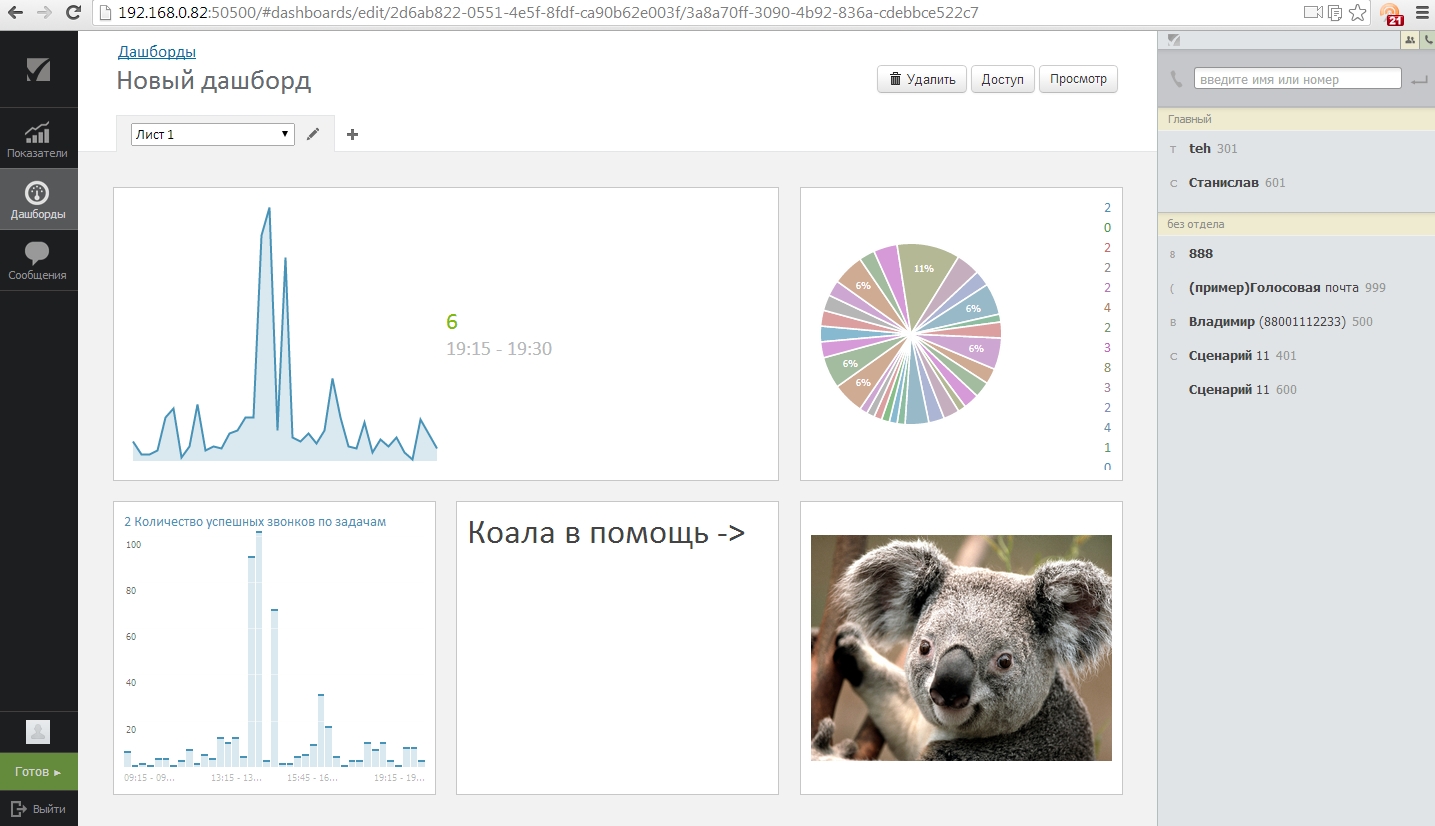The height and width of the screenshot is (826, 1435).
Task: Reload the page in browser
Action: pos(73,13)
